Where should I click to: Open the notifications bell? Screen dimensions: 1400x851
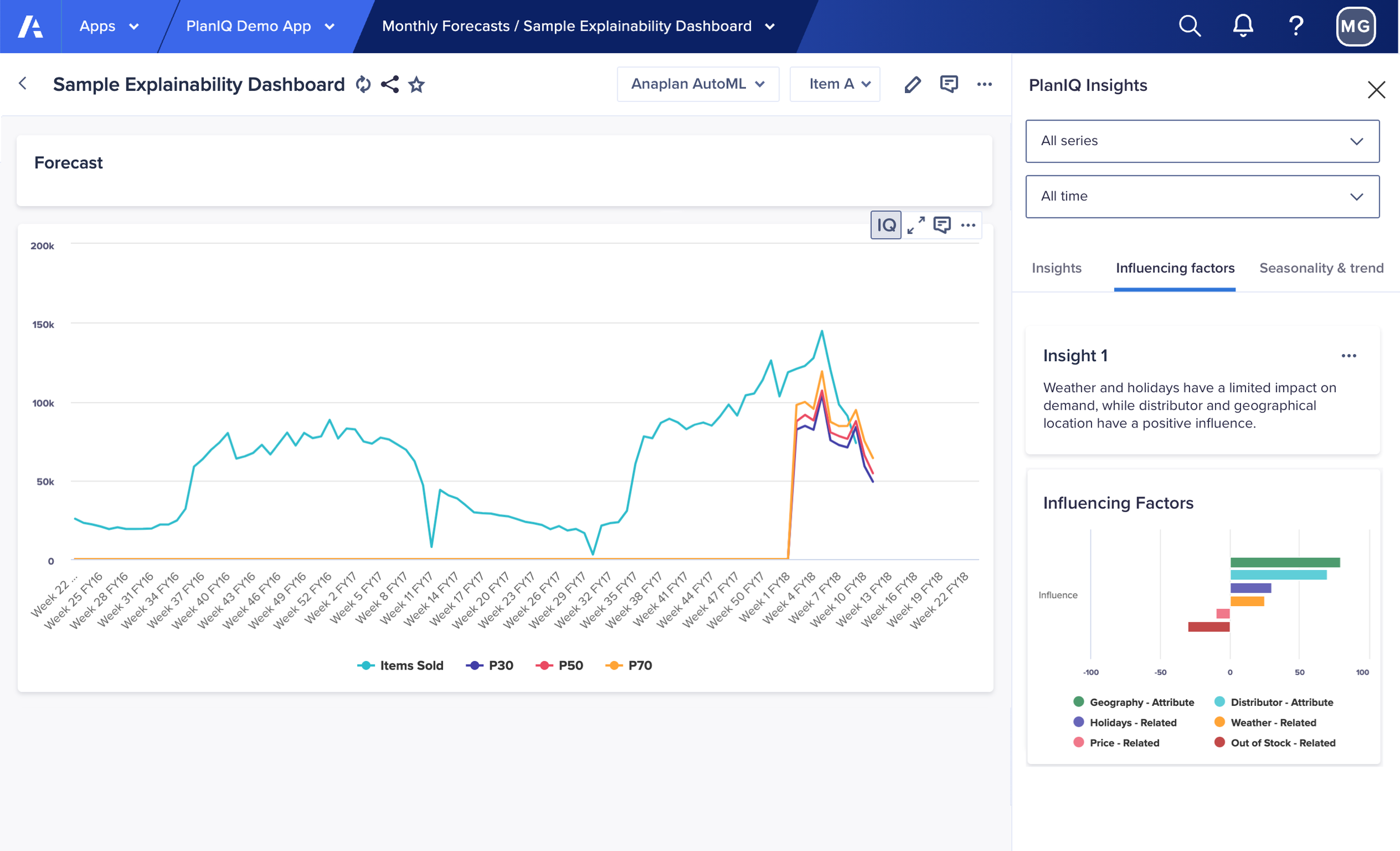1243,26
